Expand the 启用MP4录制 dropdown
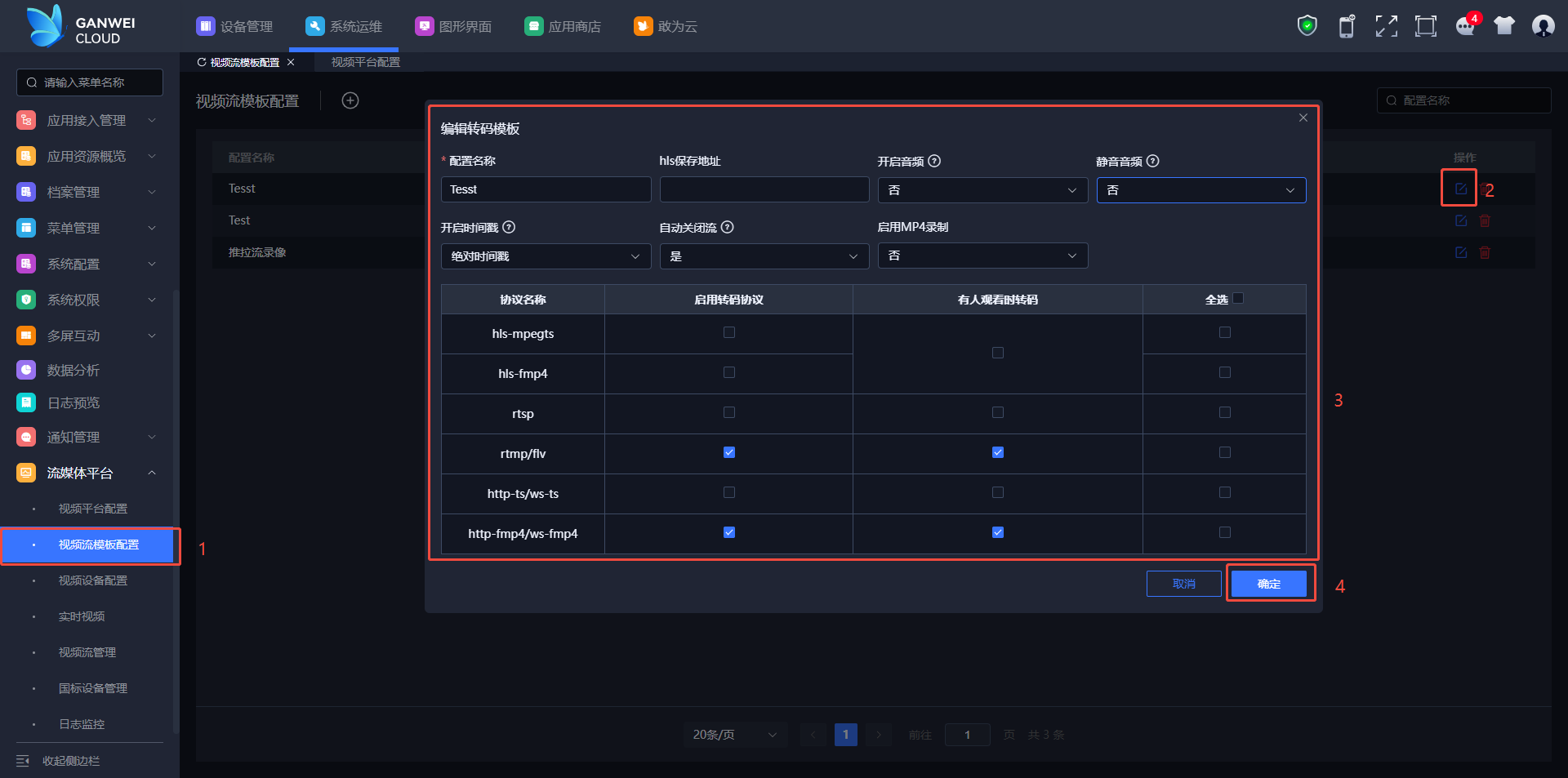The width and height of the screenshot is (1568, 778). tap(982, 256)
